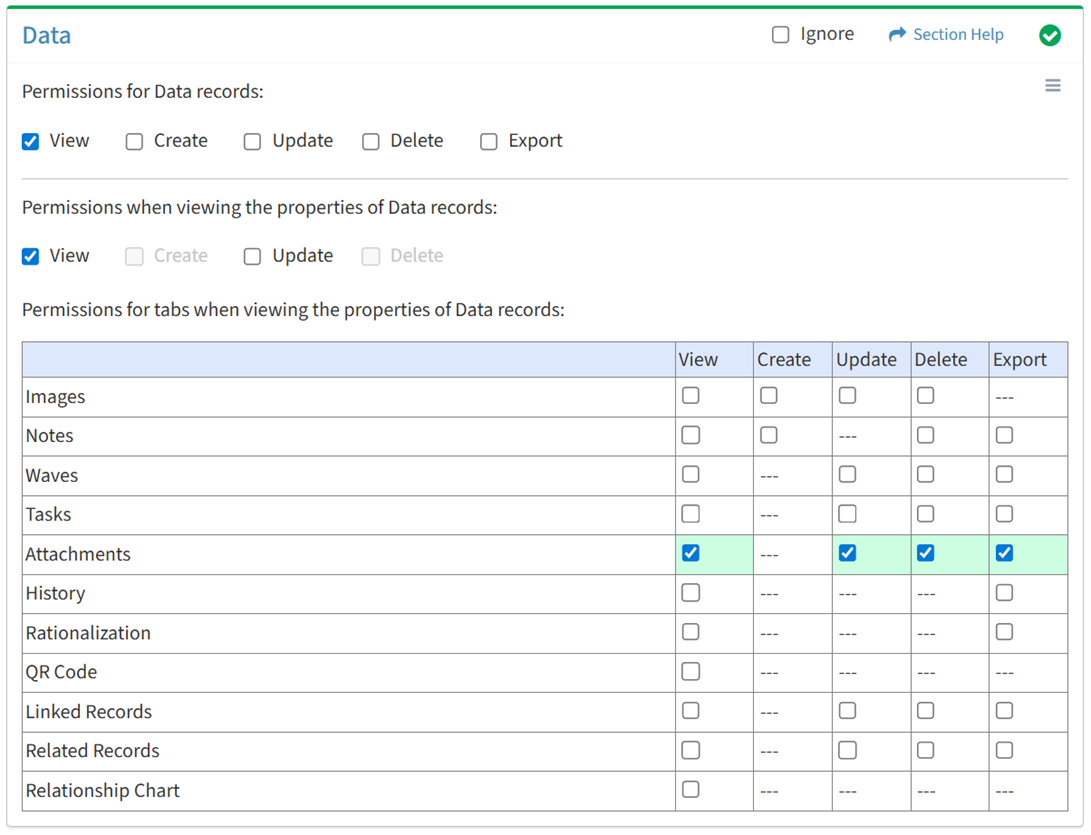
Task: Check the View box for Images
Action: click(x=690, y=396)
